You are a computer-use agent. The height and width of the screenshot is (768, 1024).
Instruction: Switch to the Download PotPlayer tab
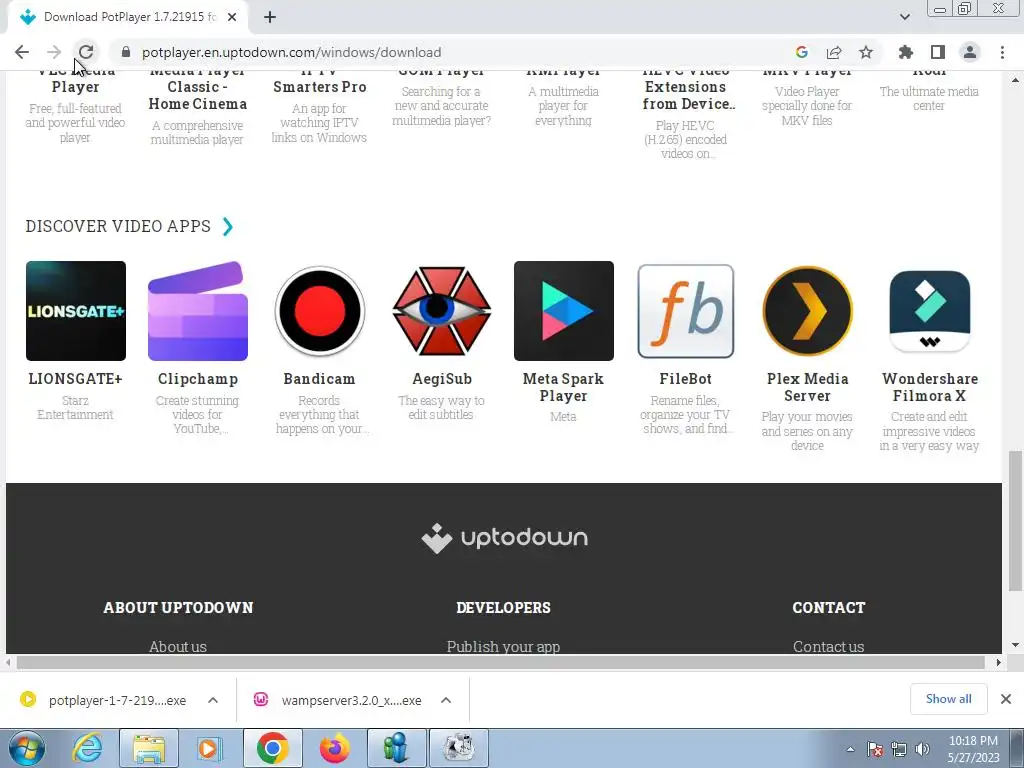point(128,17)
